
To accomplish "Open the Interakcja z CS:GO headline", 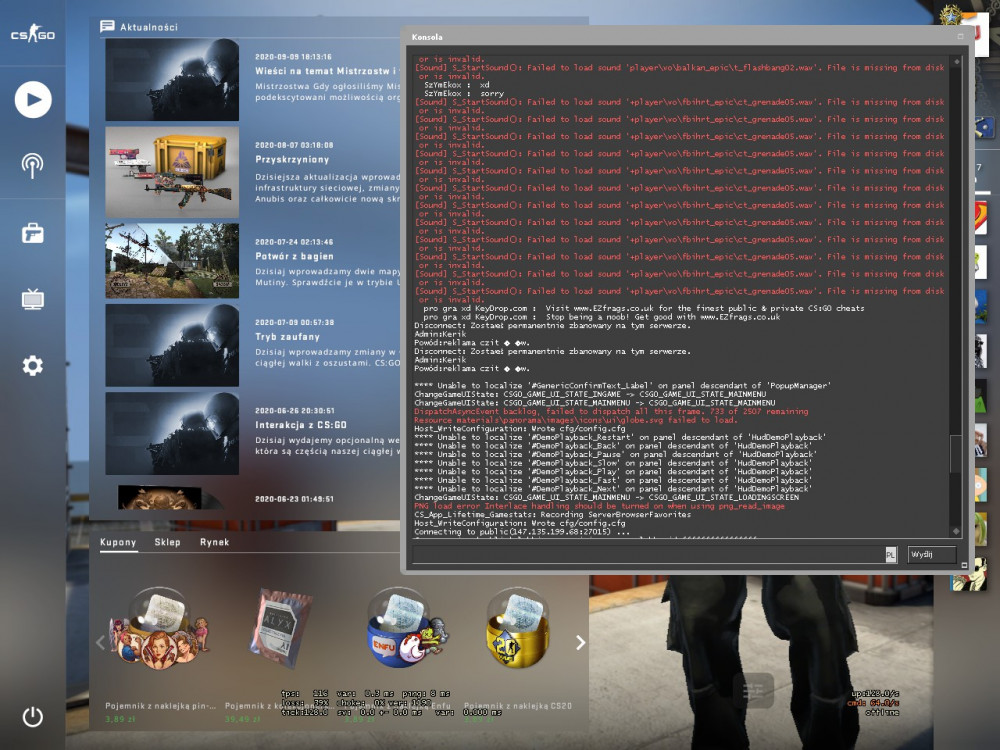I will point(301,425).
